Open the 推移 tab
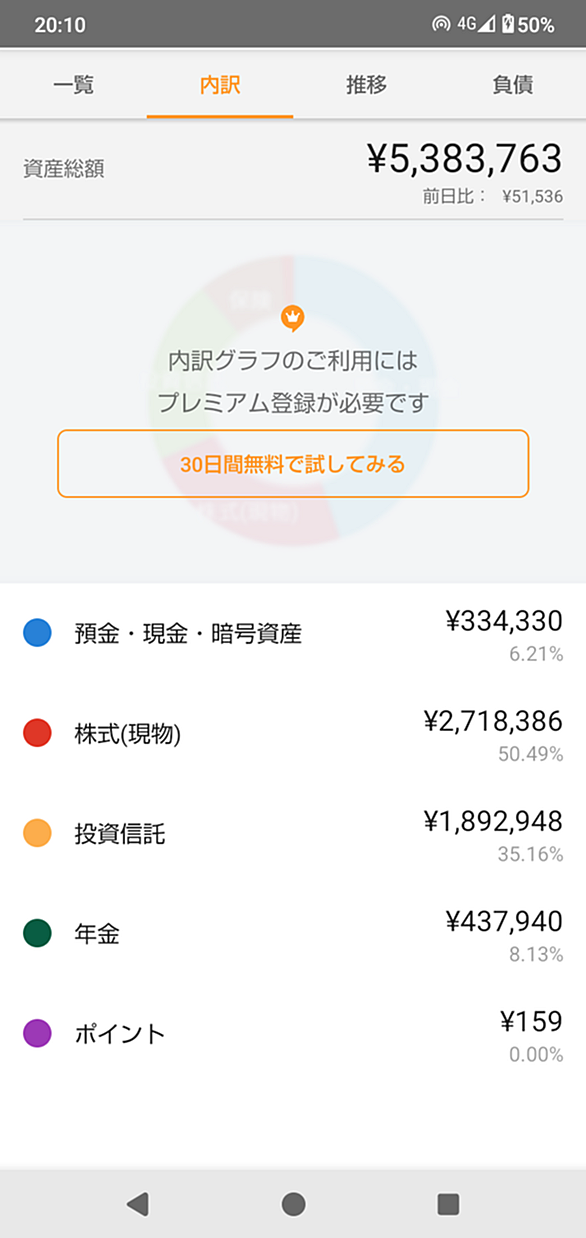The width and height of the screenshot is (586, 1238). (366, 84)
